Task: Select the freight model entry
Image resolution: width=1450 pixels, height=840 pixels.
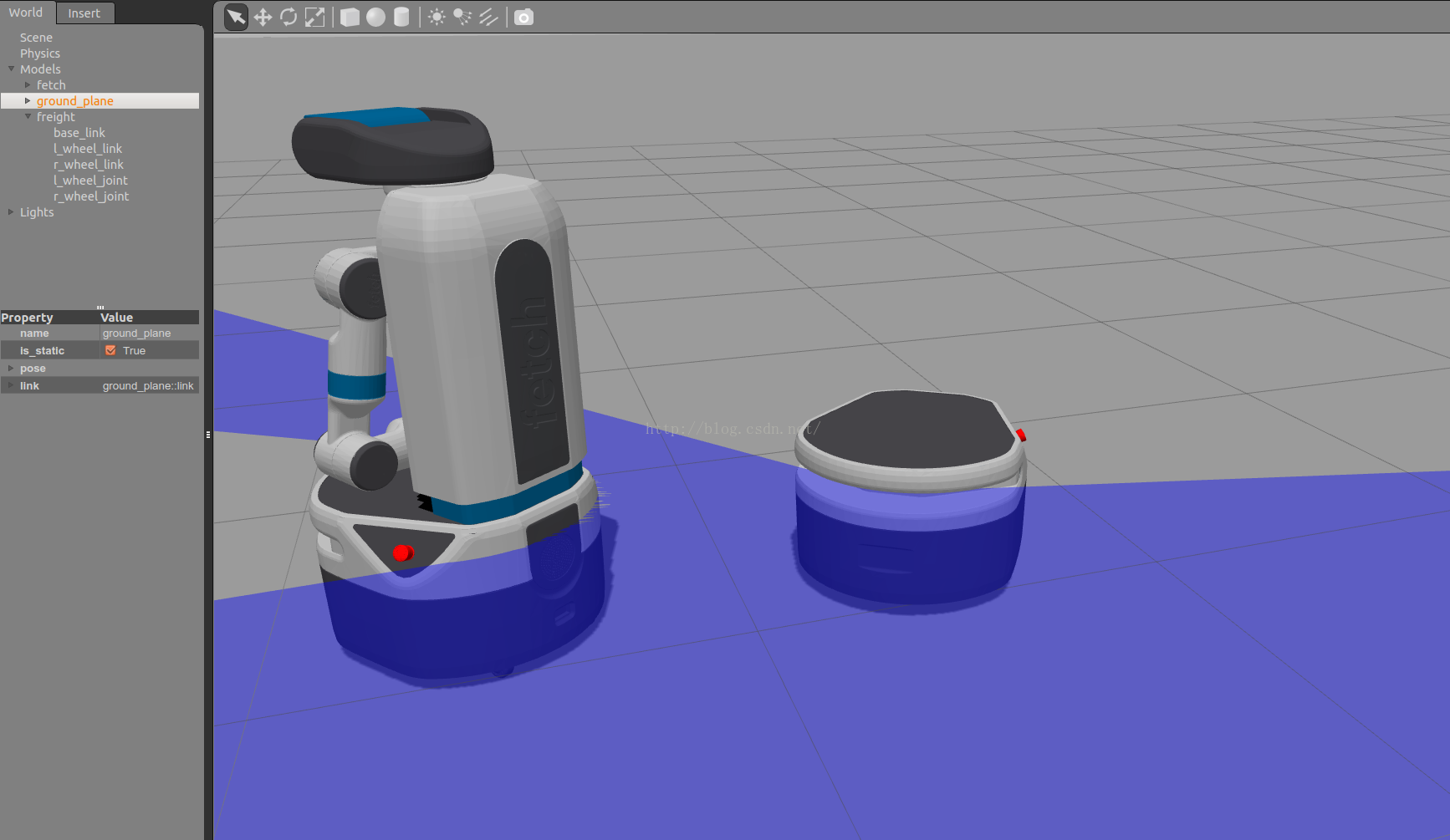Action: (x=56, y=117)
